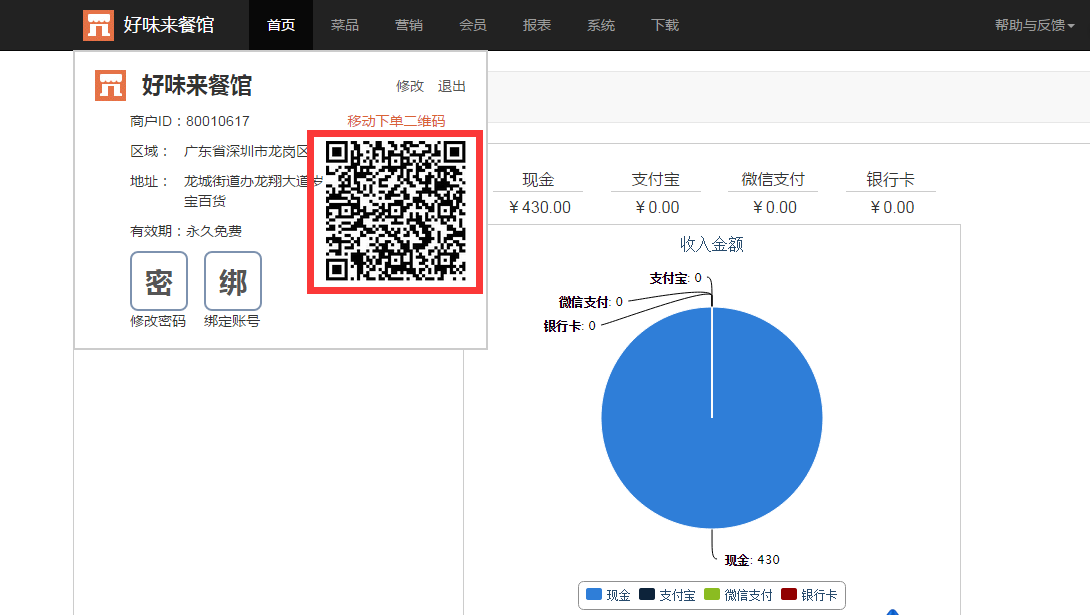Toggle 支付宝 dark legend swatch
Viewport: 1090px width, 615px height.
[x=646, y=594]
